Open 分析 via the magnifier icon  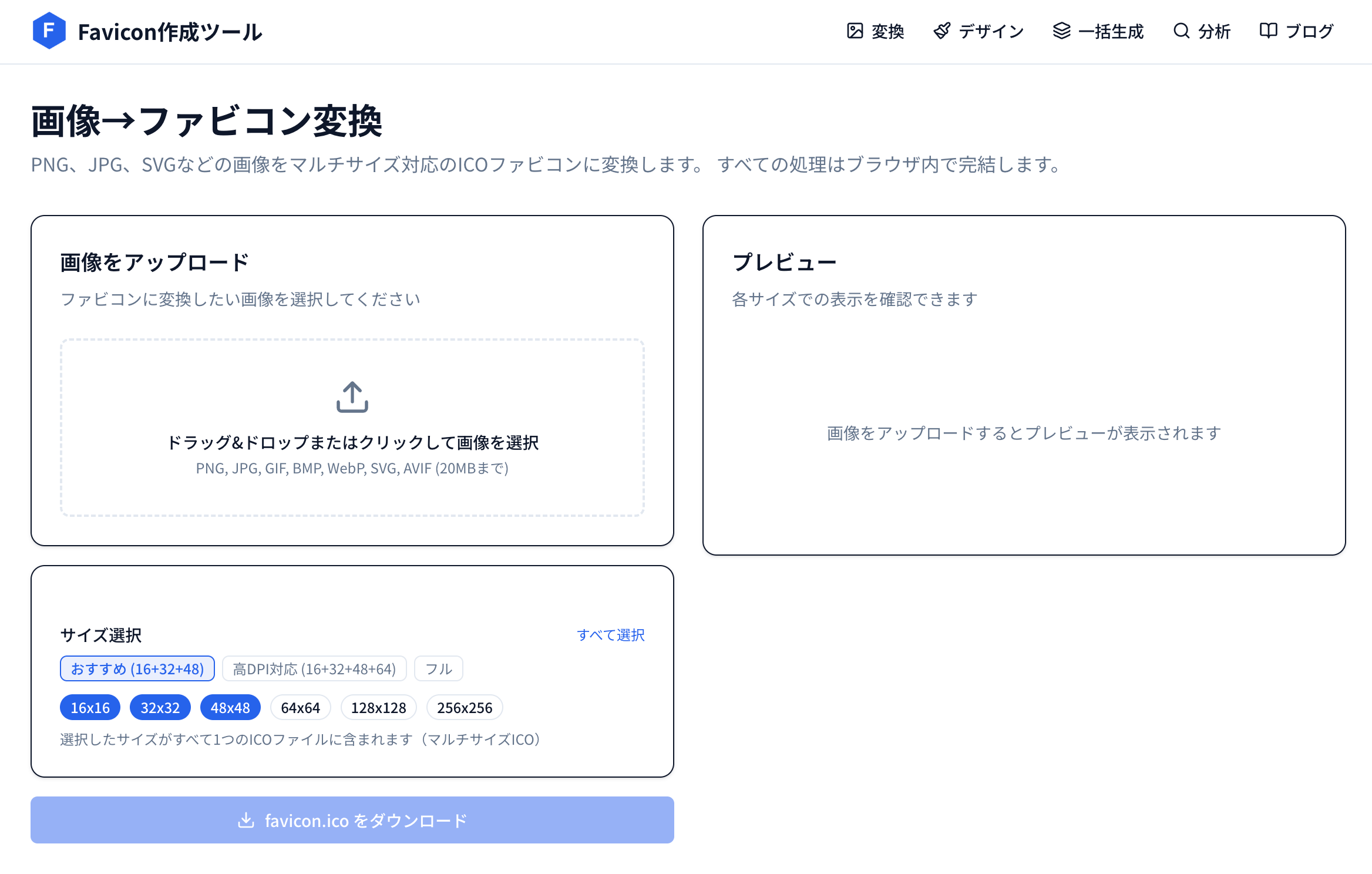pyautogui.click(x=1181, y=31)
